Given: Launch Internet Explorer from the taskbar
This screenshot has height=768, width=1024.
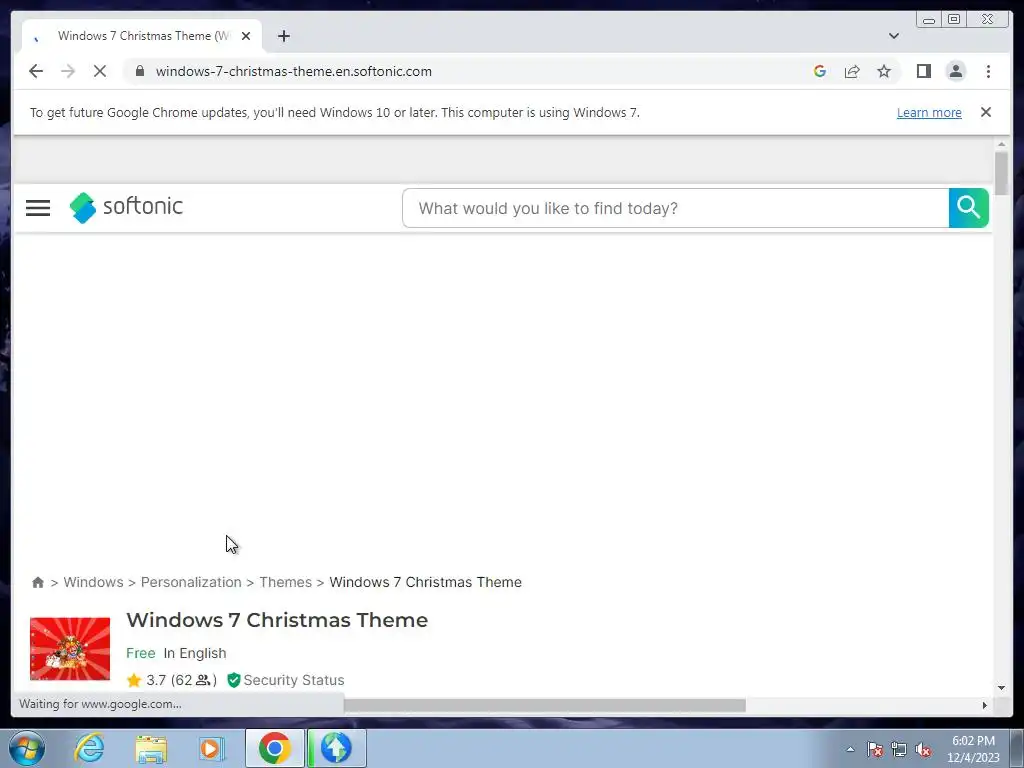Looking at the screenshot, I should (x=89, y=748).
